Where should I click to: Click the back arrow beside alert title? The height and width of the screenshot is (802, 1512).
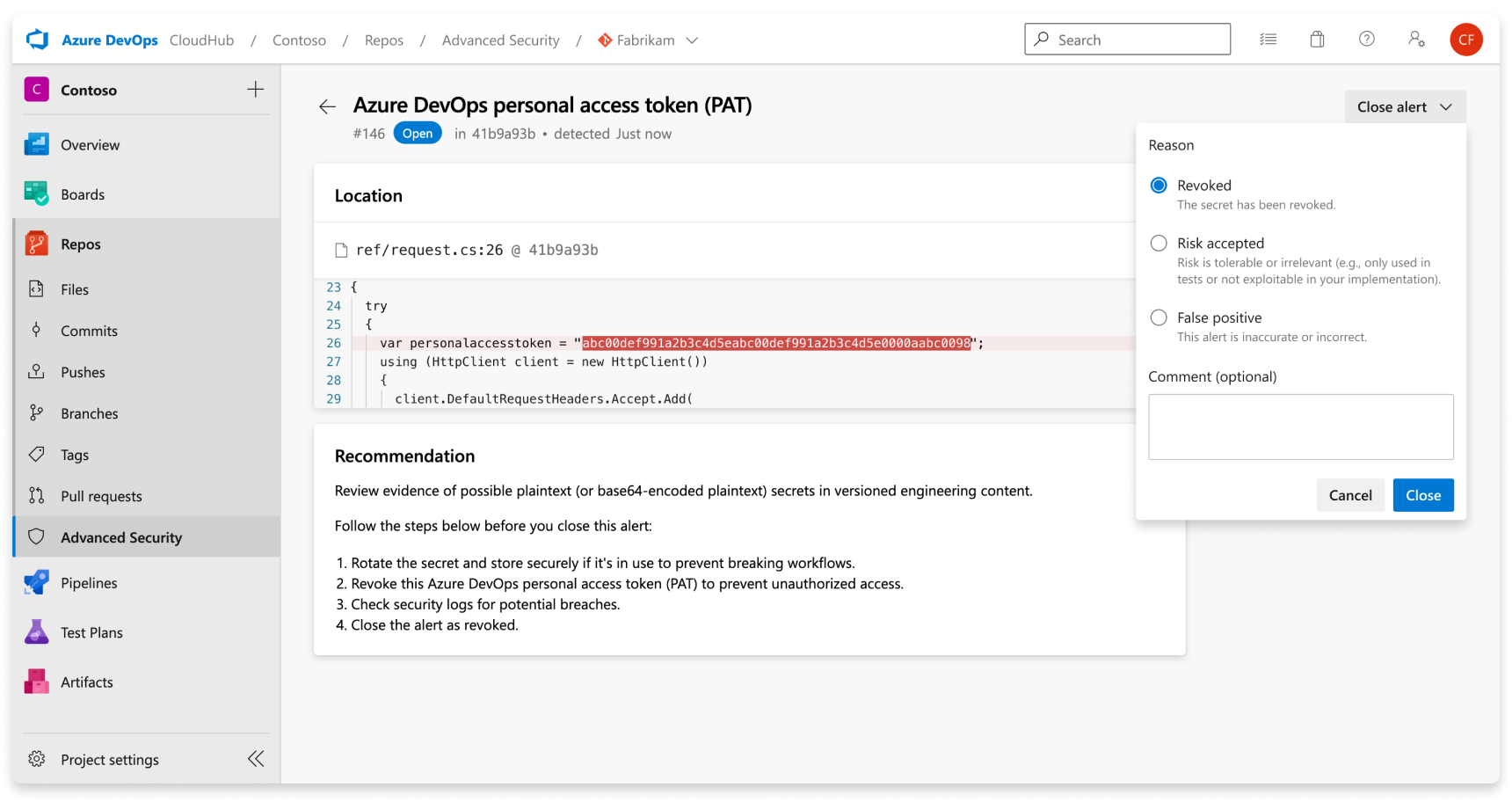tap(327, 107)
